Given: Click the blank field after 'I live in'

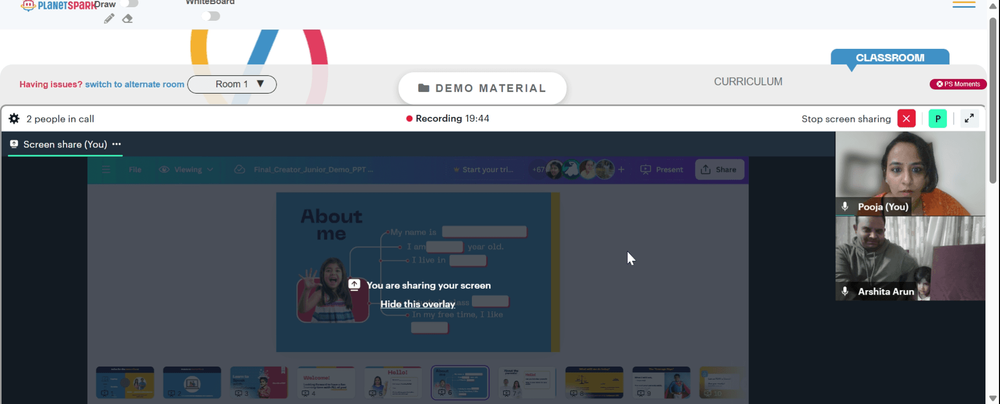Looking at the screenshot, I should click(x=468, y=260).
